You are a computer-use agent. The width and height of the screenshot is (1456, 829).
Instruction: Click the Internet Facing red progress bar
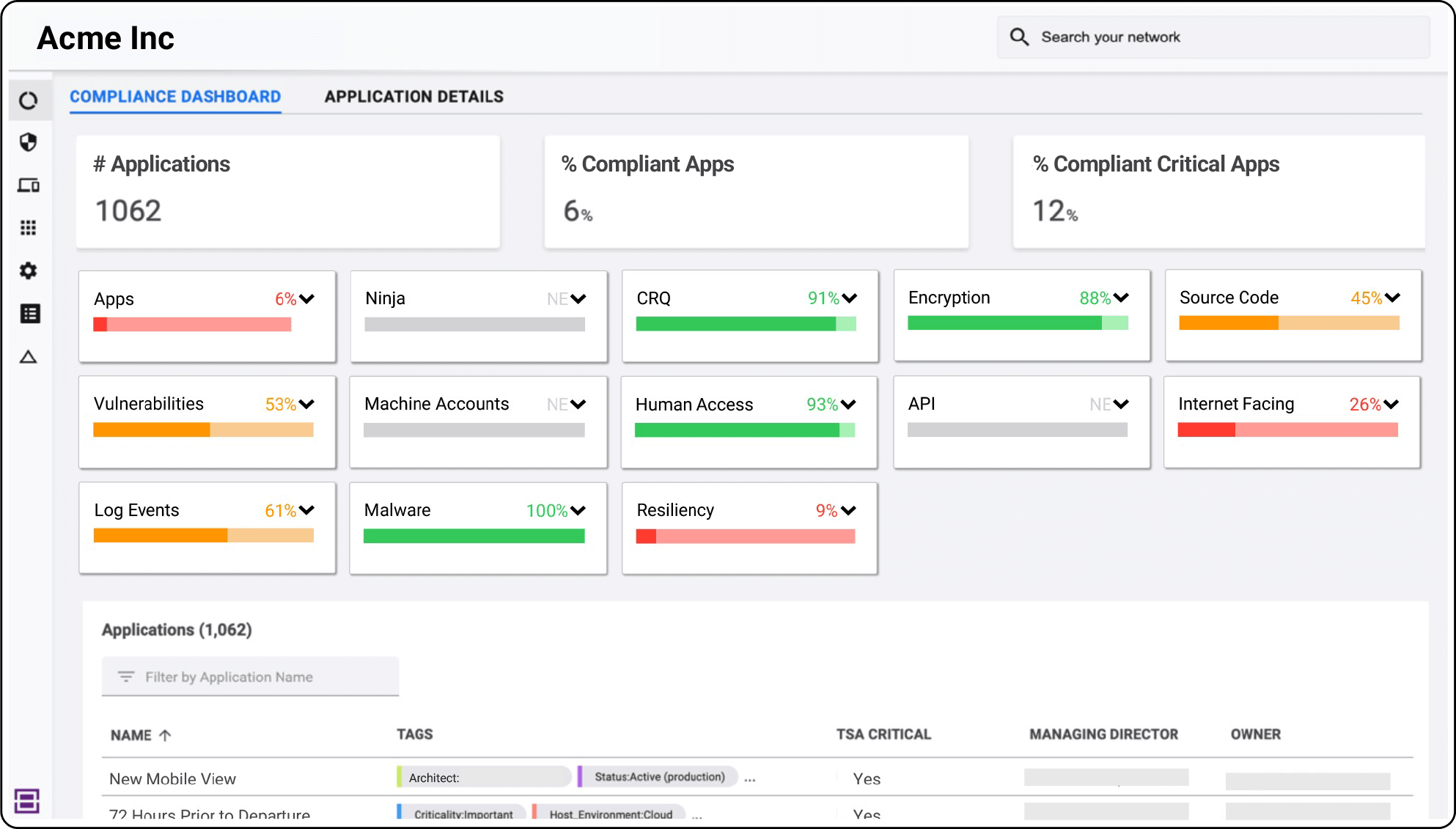tap(1287, 430)
